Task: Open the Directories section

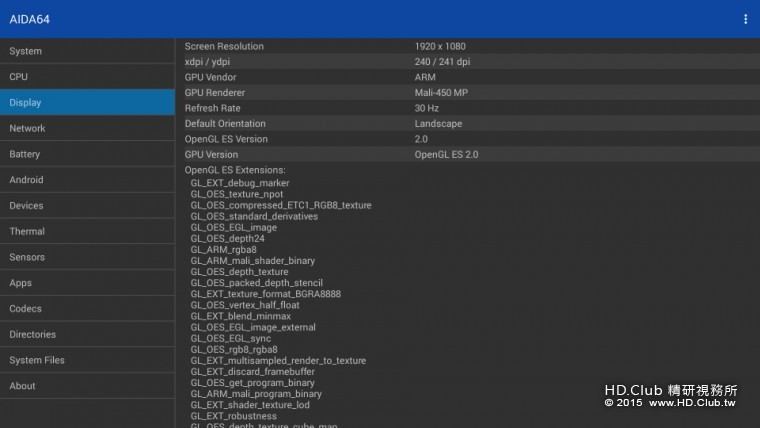Action: [87, 334]
